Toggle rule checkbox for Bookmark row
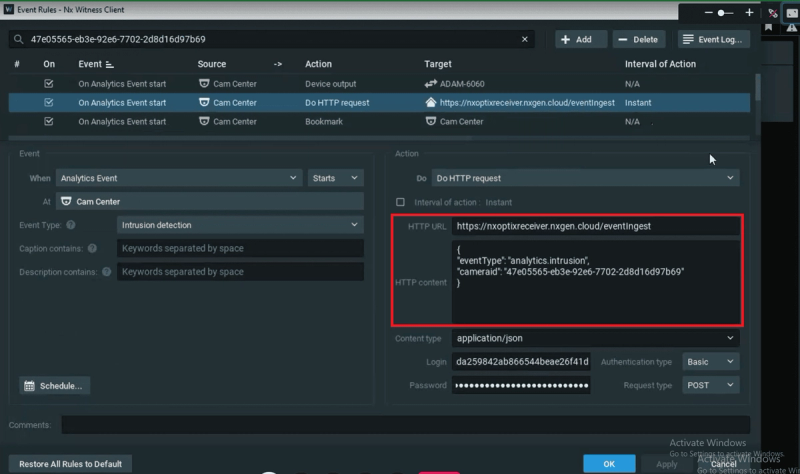 pyautogui.click(x=48, y=121)
